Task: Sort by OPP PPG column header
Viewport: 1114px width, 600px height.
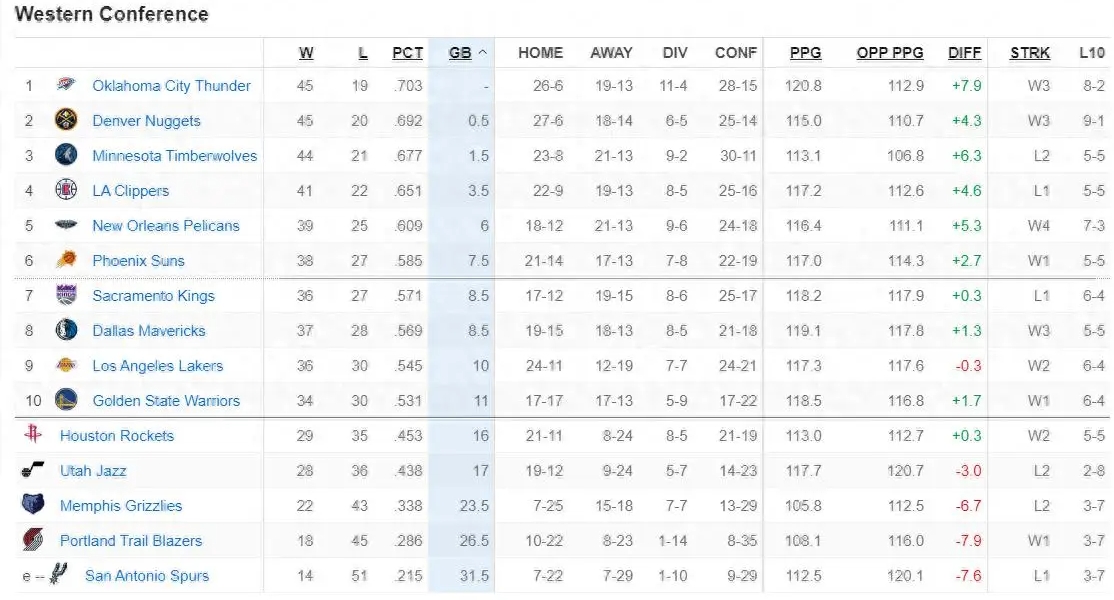Action: pos(889,53)
